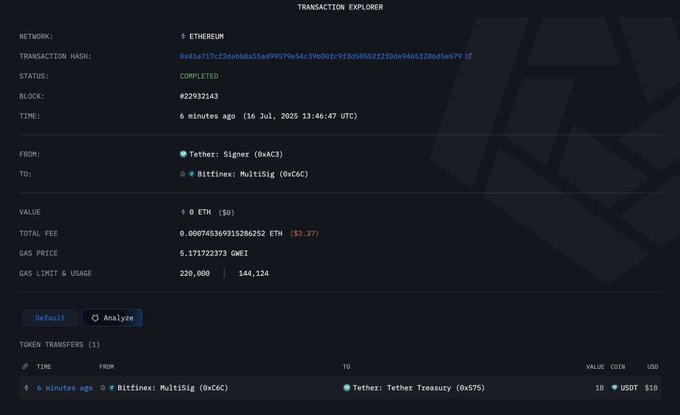Click the $1B USD amount
This screenshot has width=680, height=415.
[x=651, y=388]
